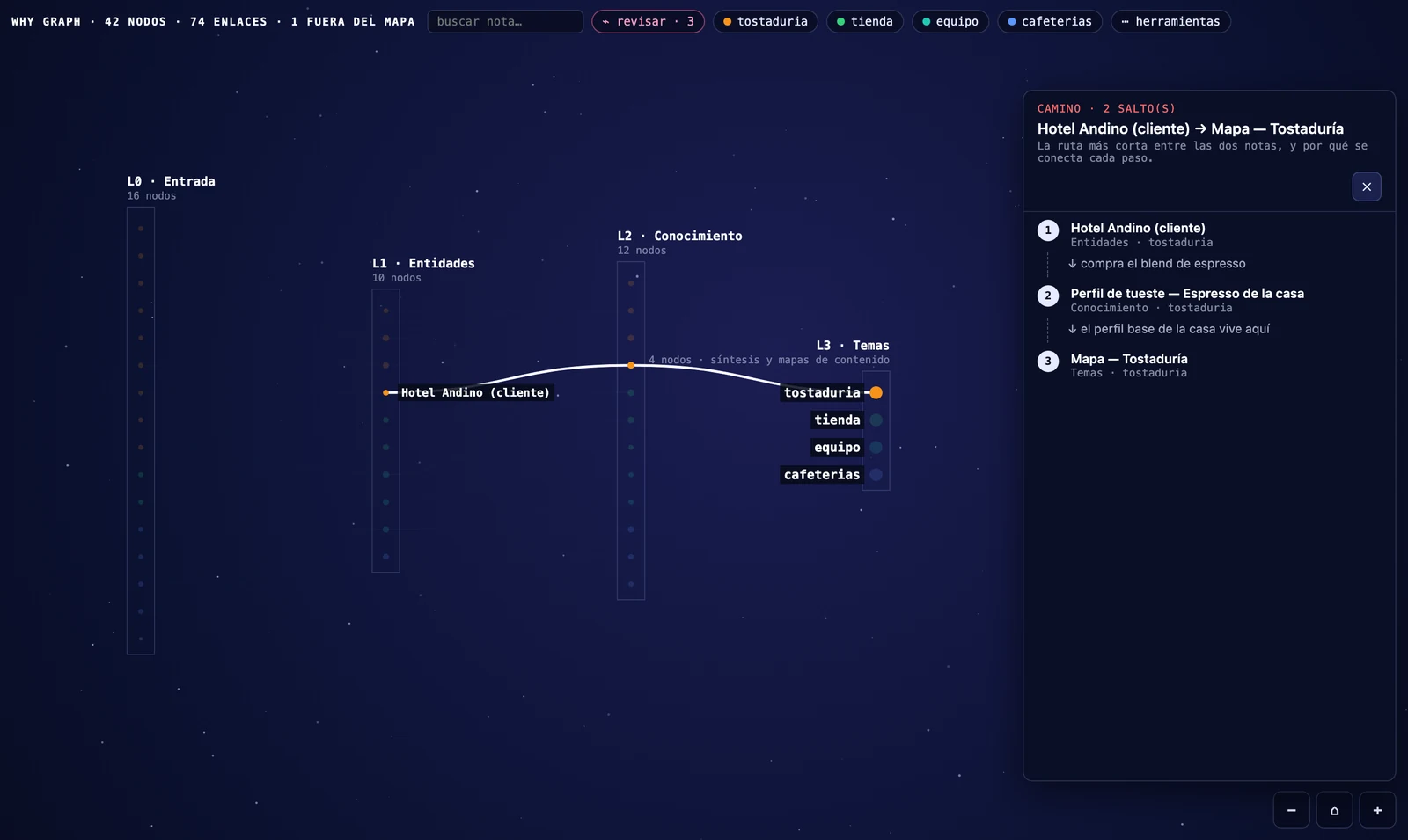Select the equipo theme node
This screenshot has width=1408, height=840.
coord(876,447)
